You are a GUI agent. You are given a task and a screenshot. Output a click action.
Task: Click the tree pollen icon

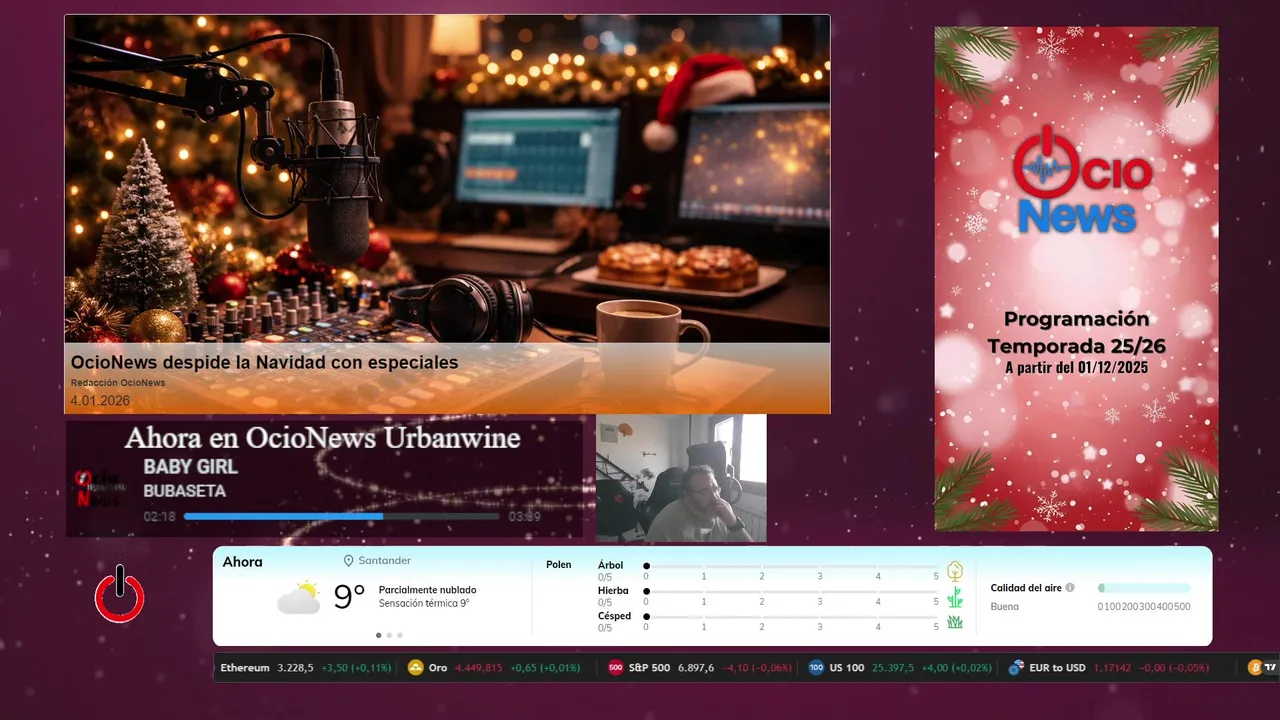point(955,571)
